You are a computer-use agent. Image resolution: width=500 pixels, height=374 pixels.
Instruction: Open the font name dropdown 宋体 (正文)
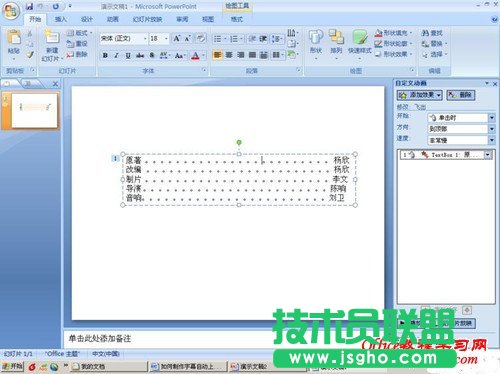pyautogui.click(x=145, y=39)
